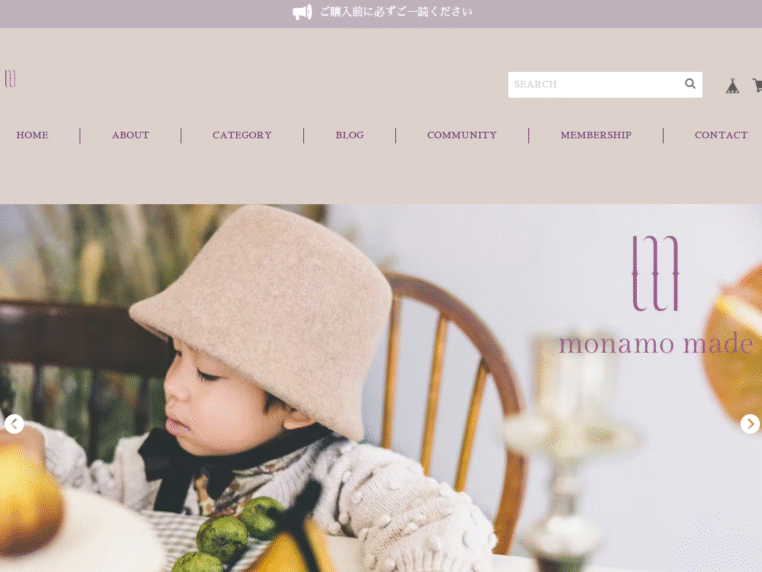Screen dimensions: 762x572
Task: Go to the BLOG page
Action: pos(349,135)
